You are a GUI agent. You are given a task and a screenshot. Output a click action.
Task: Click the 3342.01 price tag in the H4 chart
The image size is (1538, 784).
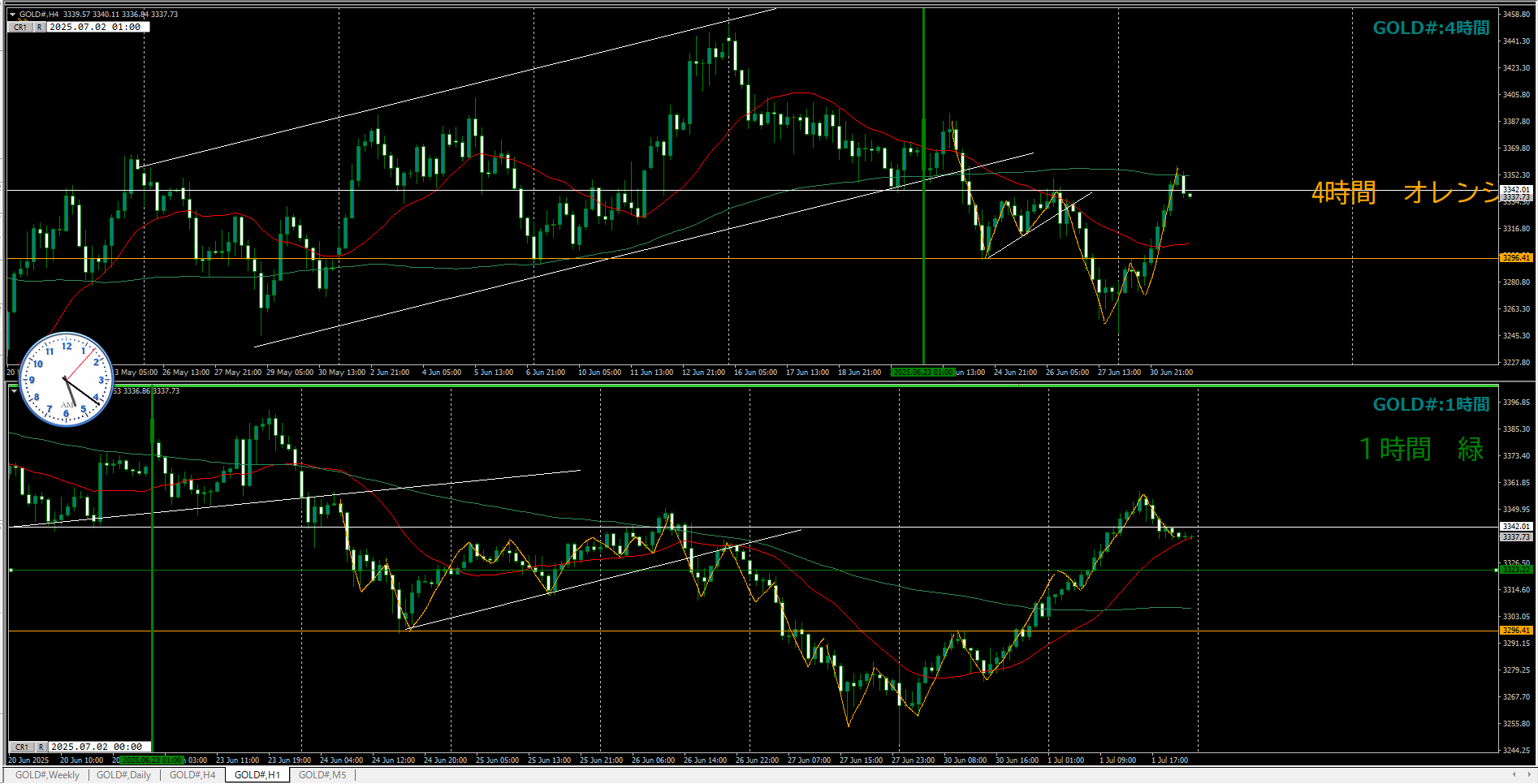[x=1515, y=190]
